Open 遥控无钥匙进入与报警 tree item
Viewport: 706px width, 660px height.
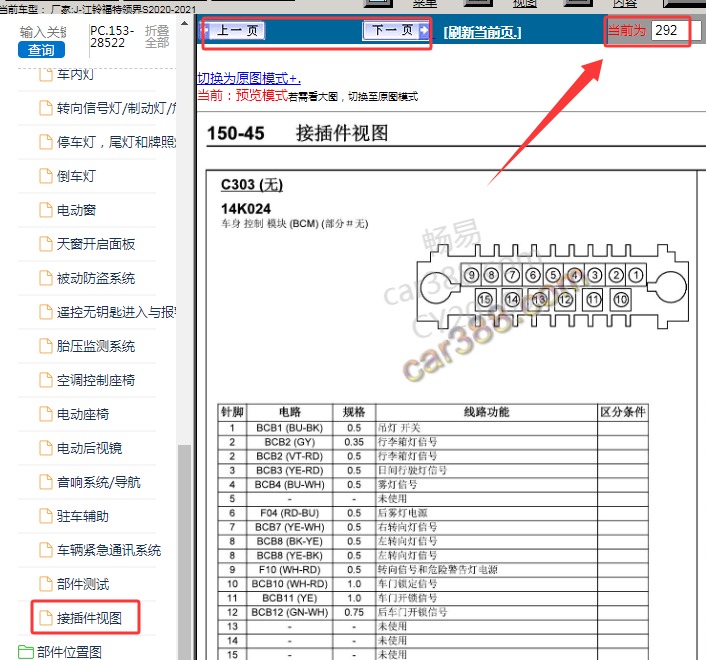click(116, 312)
